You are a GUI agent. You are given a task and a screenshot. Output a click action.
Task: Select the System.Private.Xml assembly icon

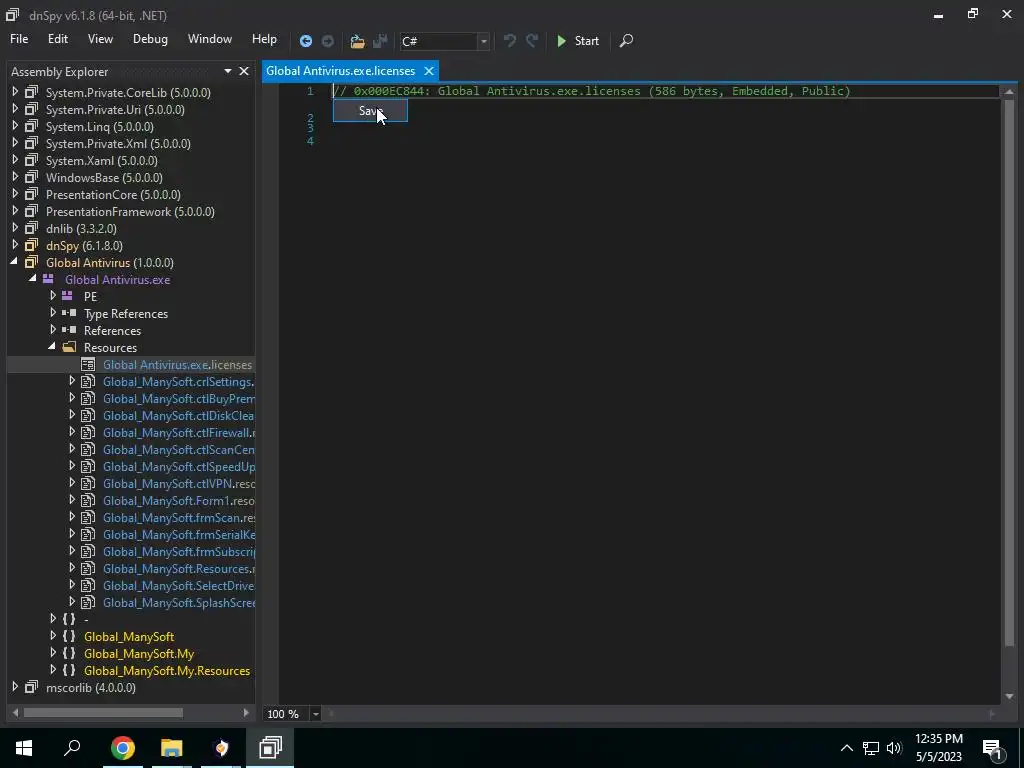(31, 143)
